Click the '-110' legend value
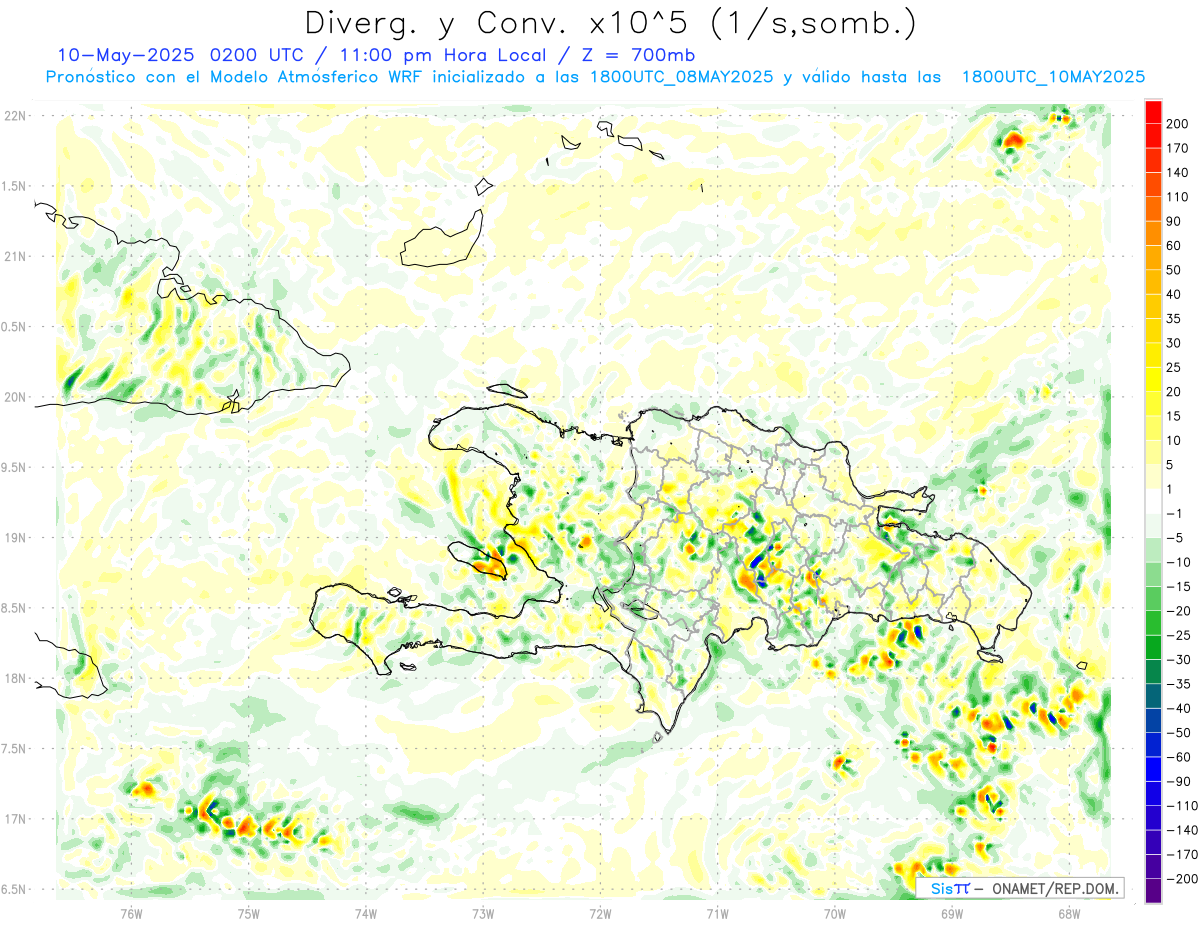Image resolution: width=1200 pixels, height=927 pixels. (1181, 806)
